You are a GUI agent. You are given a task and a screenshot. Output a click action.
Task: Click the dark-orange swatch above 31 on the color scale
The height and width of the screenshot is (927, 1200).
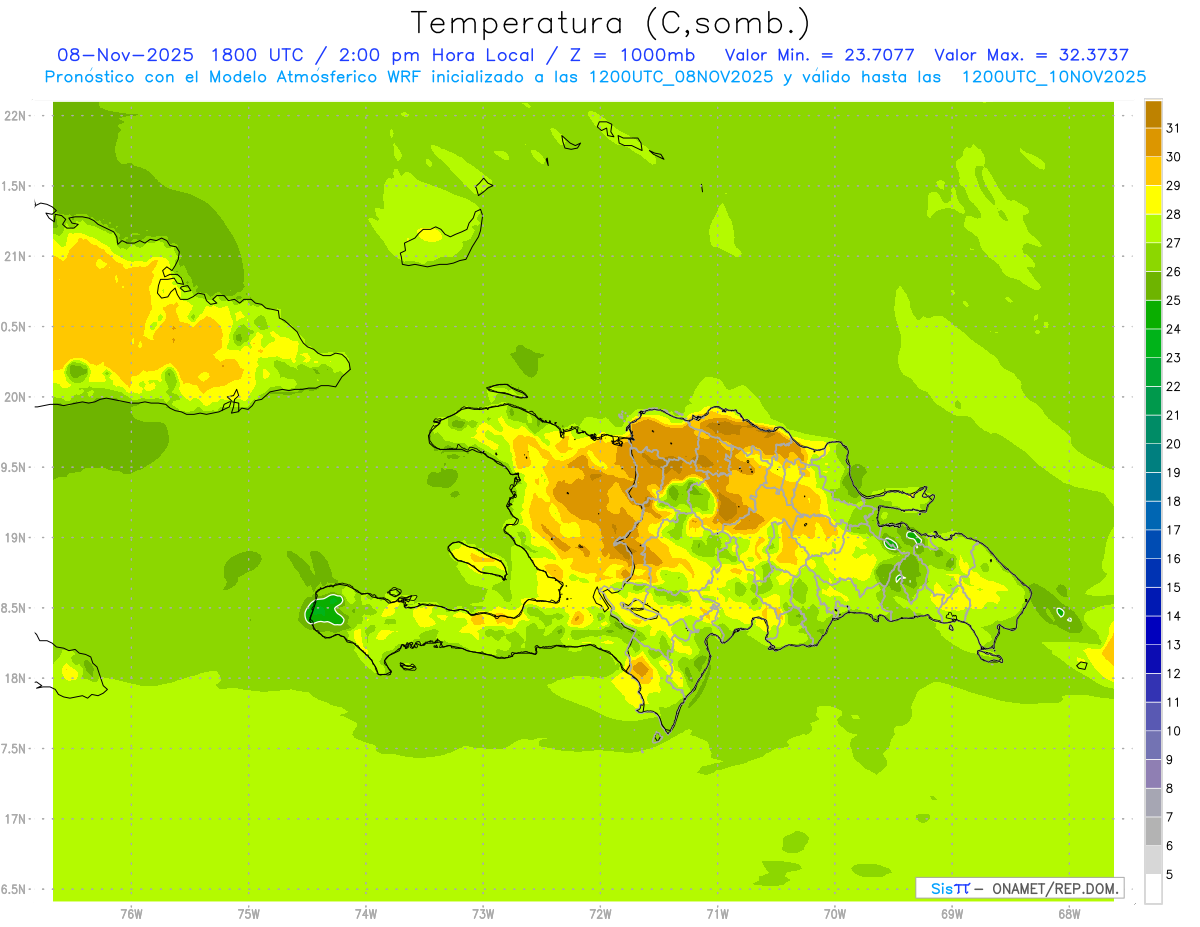[x=1153, y=114]
